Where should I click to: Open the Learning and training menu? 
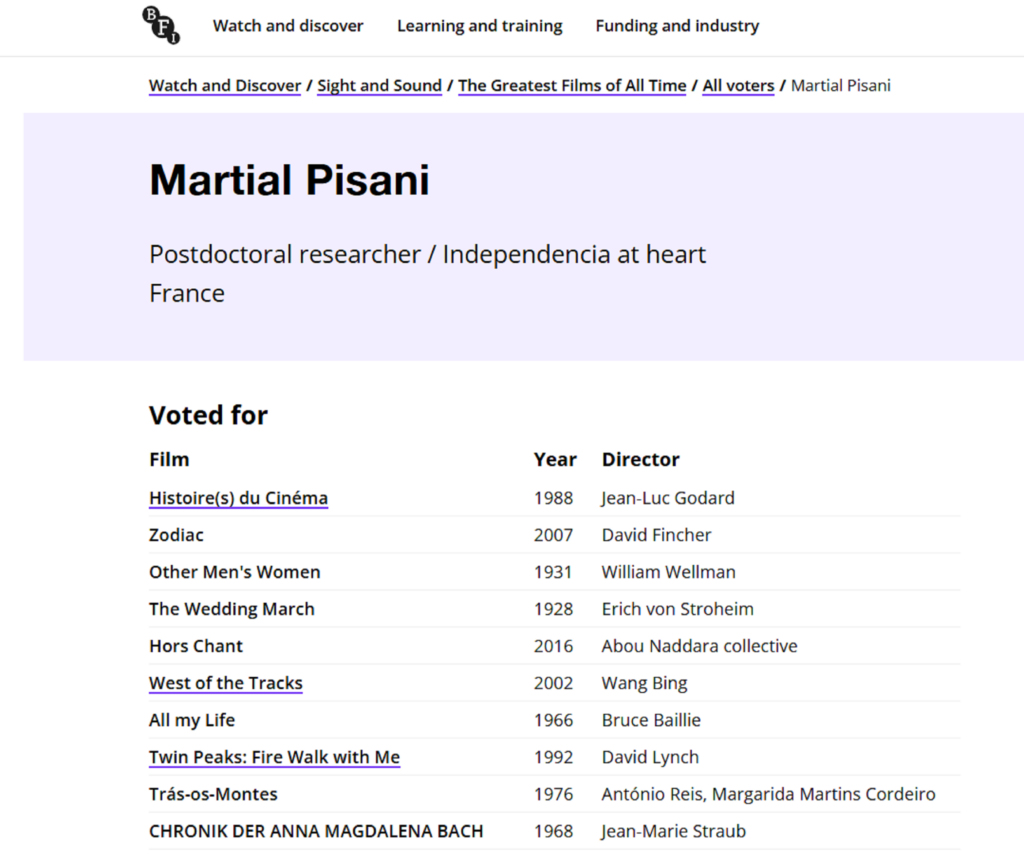[x=479, y=26]
